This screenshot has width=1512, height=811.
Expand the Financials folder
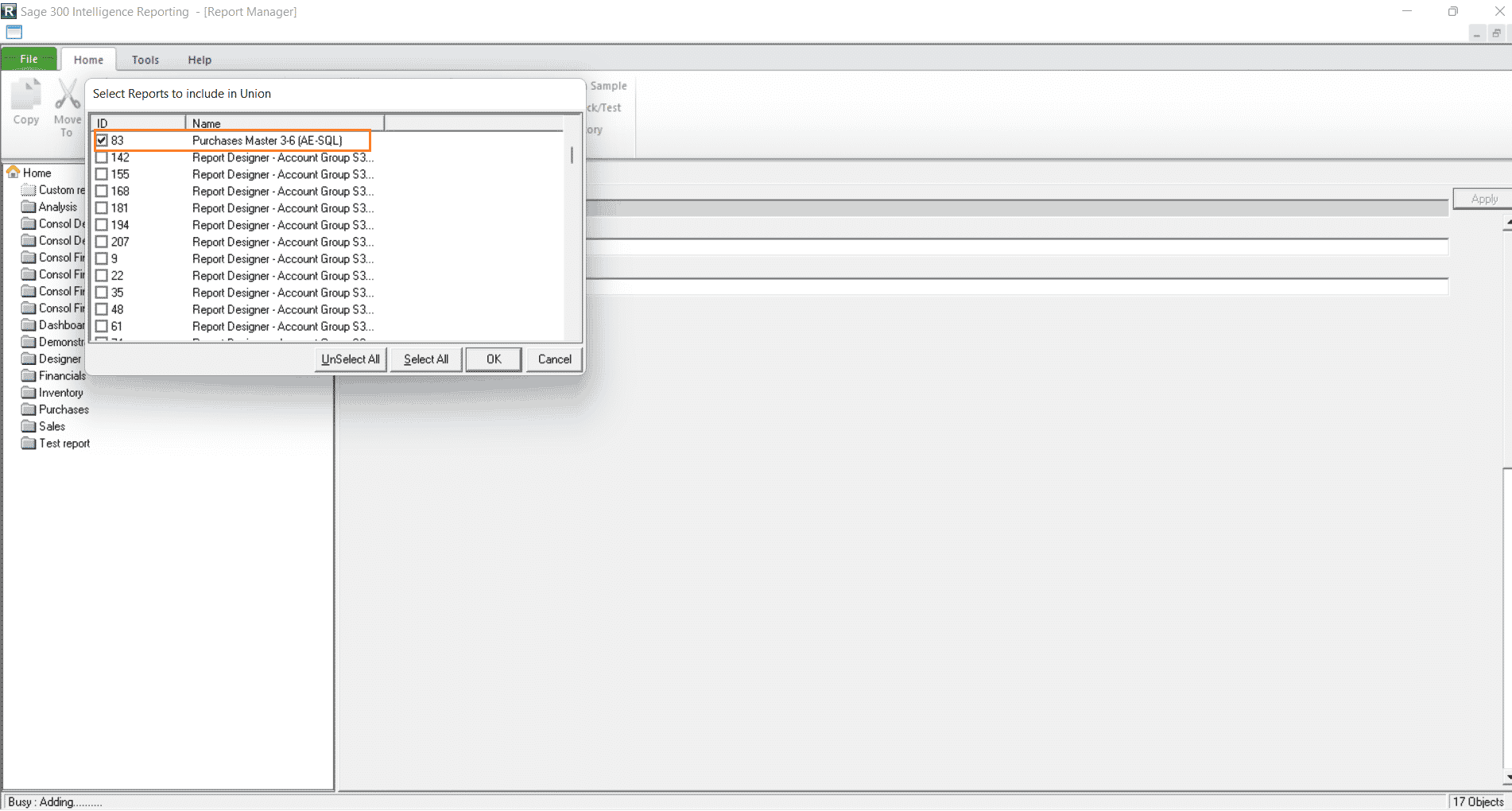(60, 375)
